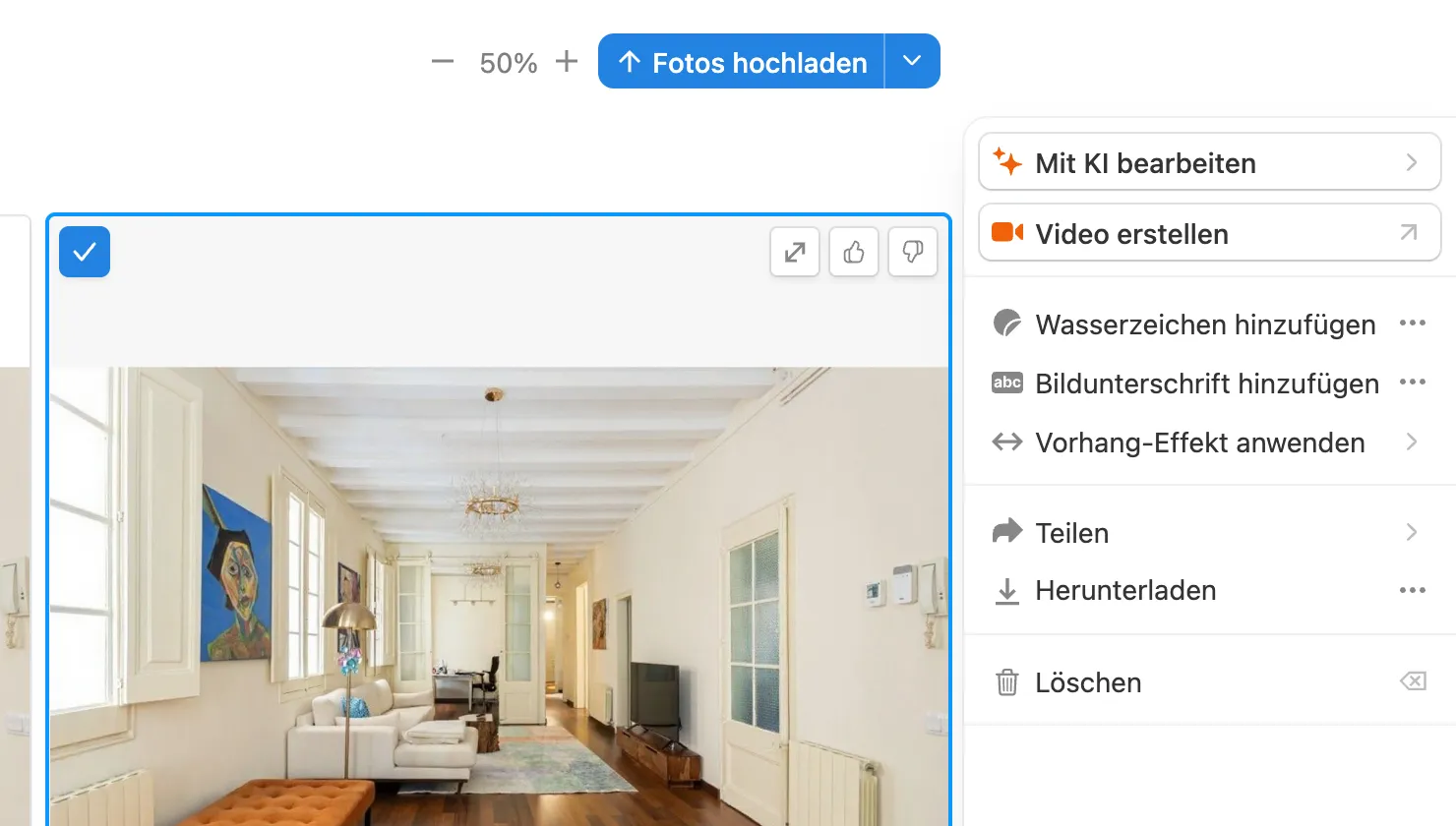Expand the Mit KI bearbeiten chevron

1412,162
